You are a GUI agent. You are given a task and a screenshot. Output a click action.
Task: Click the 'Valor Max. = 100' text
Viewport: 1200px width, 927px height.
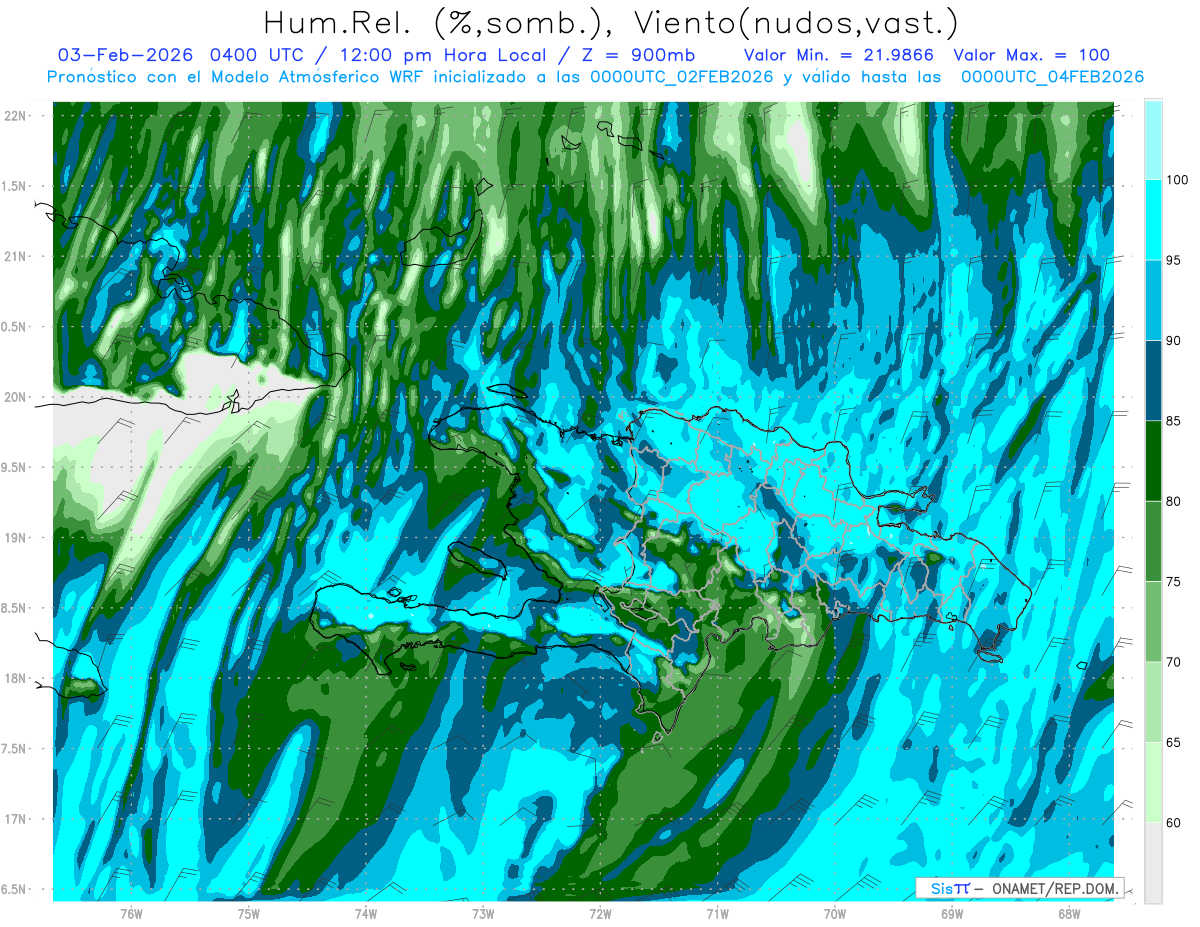[x=1032, y=56]
